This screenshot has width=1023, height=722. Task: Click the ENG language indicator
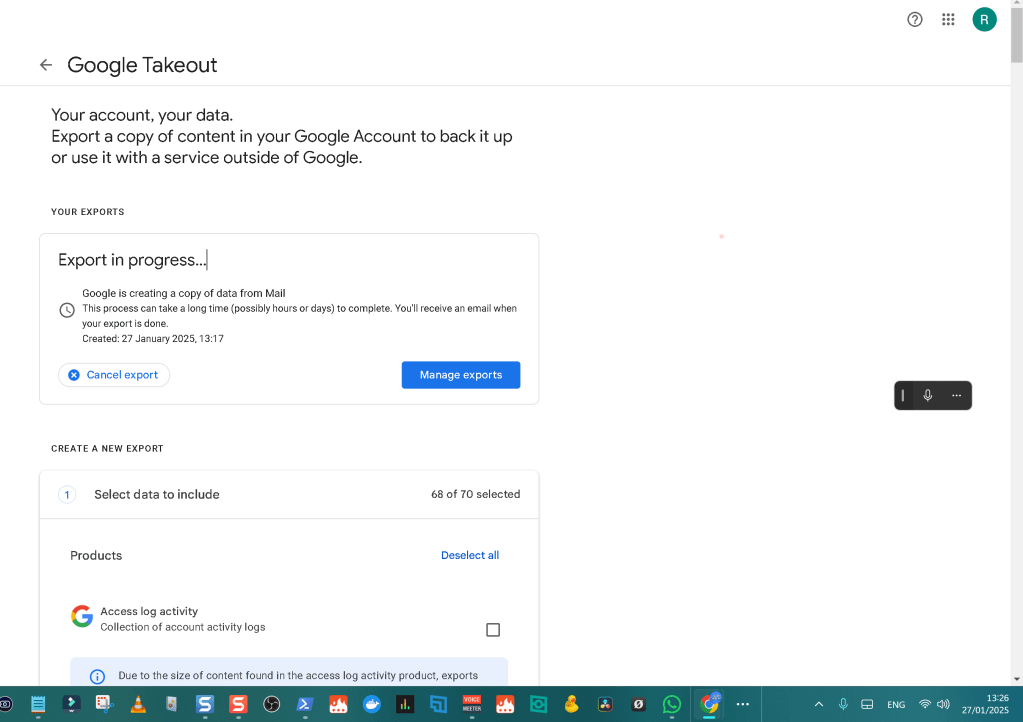click(x=896, y=704)
